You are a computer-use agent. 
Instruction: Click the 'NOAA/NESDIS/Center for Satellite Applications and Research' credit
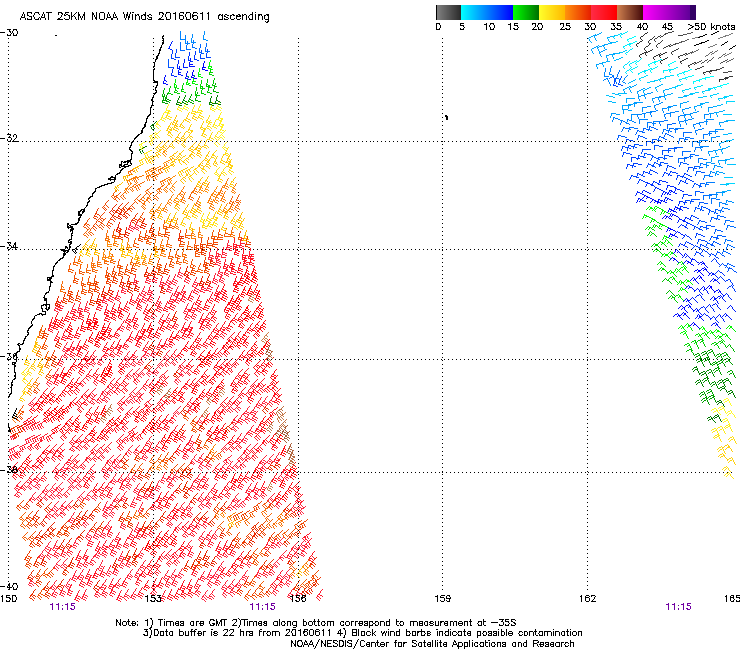click(x=432, y=644)
